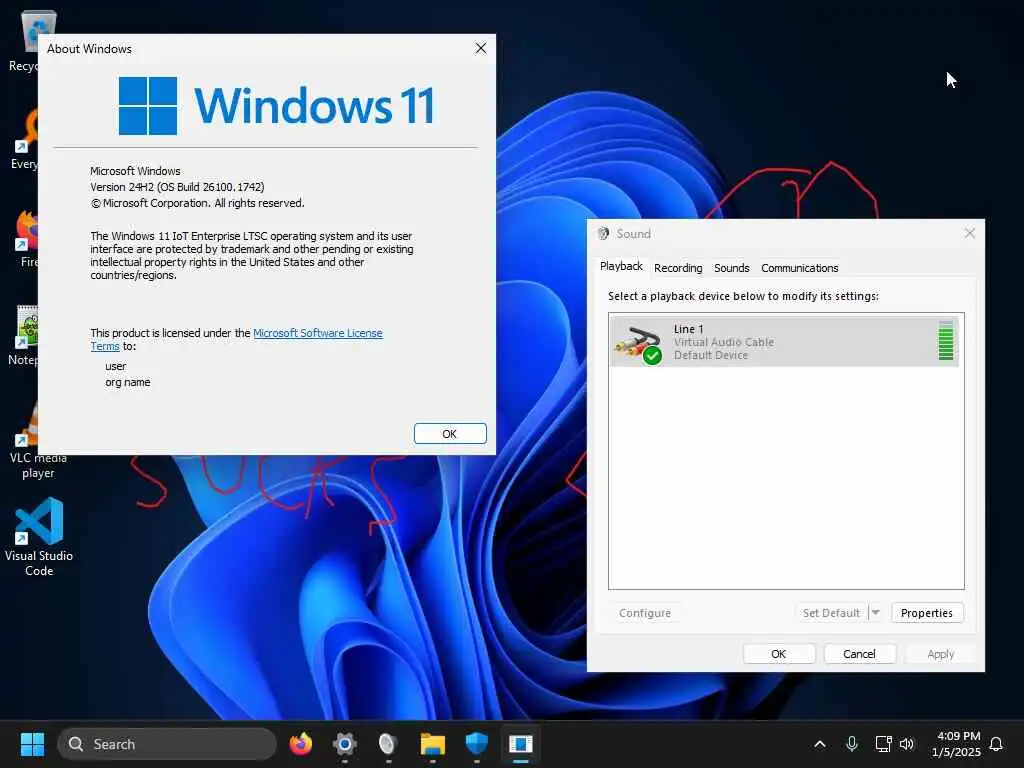1024x768 pixels.
Task: Click OK in the Sound dialog
Action: [x=778, y=654]
